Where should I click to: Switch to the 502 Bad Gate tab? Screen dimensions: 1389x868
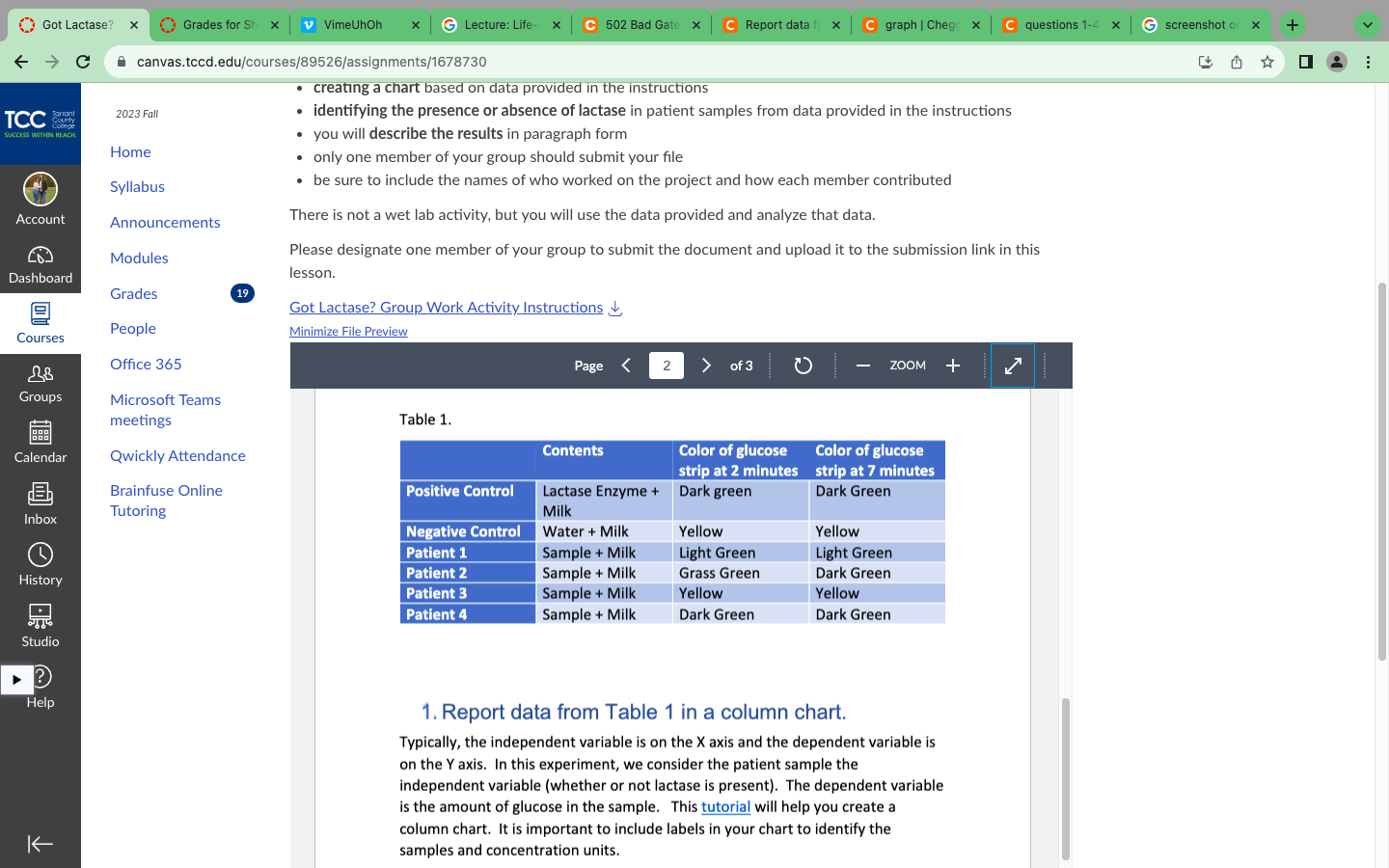pyautogui.click(x=640, y=25)
